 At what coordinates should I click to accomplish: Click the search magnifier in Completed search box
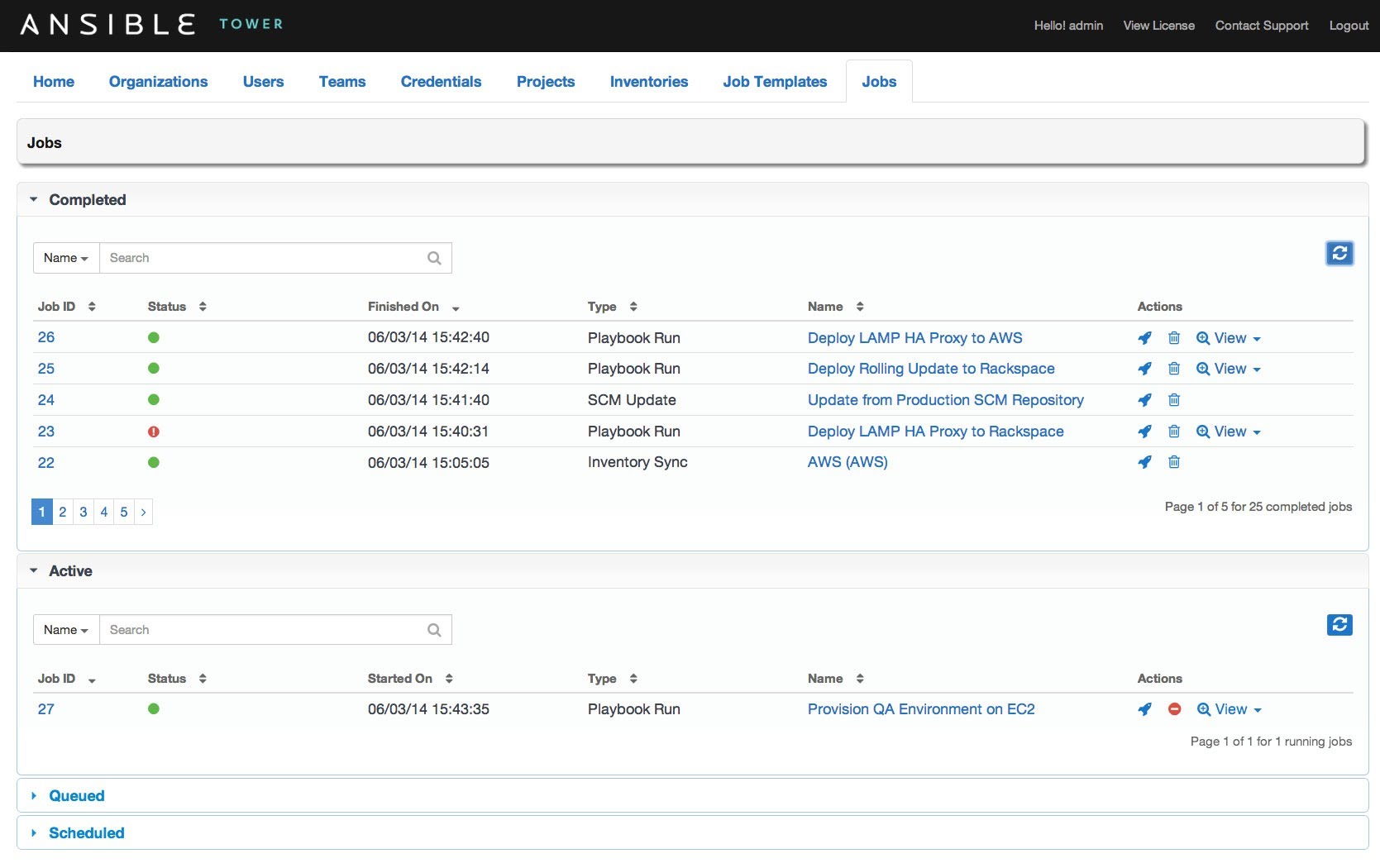434,258
